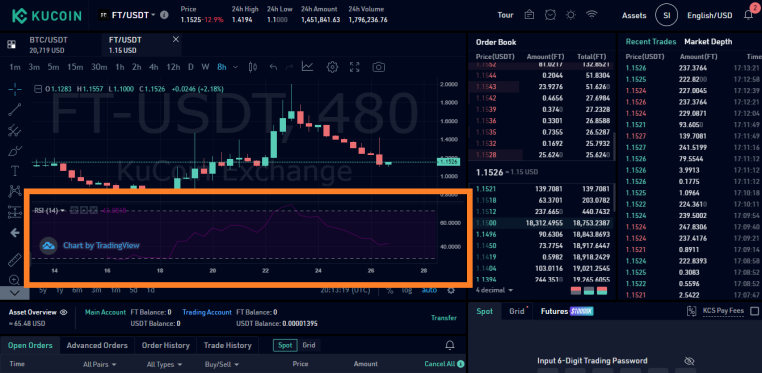Close the FT/USDT chart tab
The image size is (762, 373).
point(175,39)
